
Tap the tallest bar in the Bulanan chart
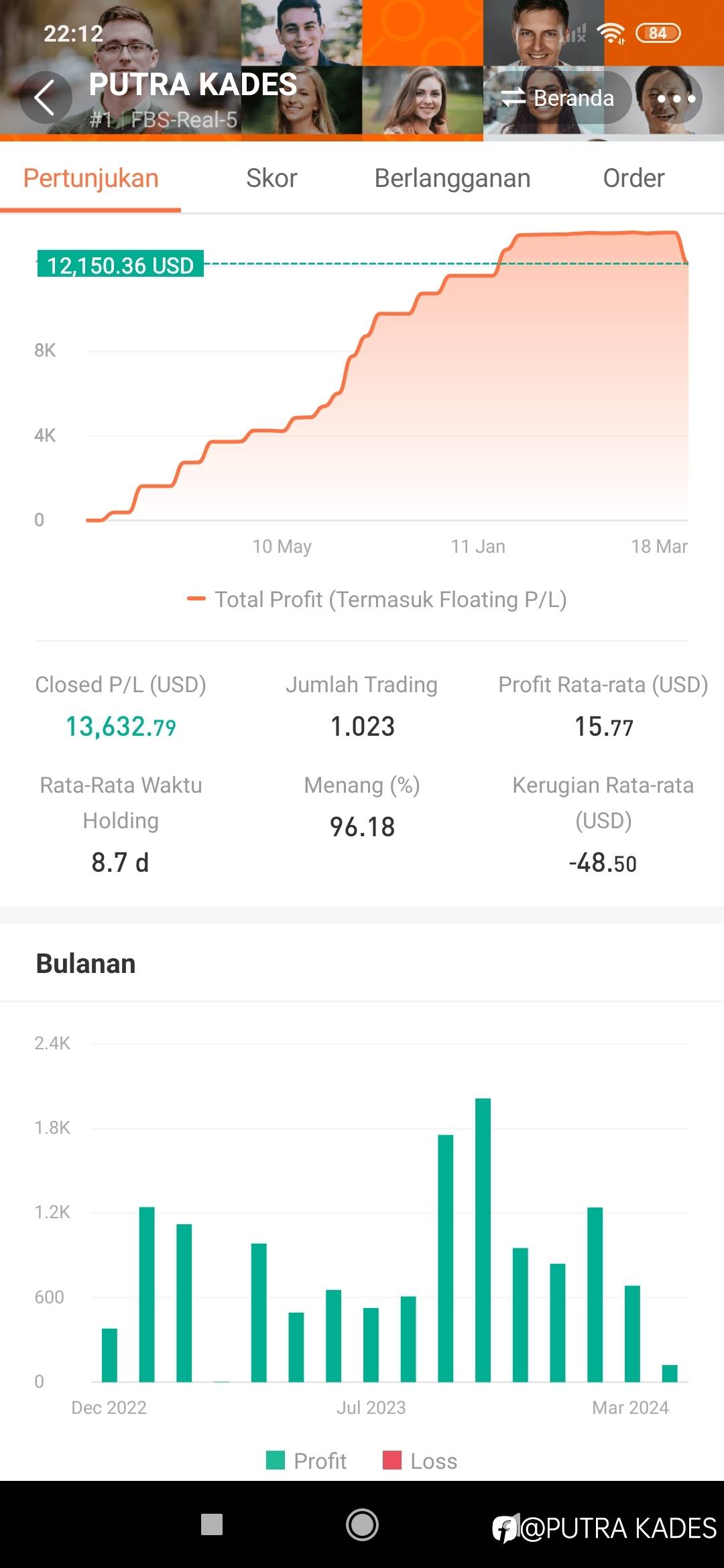[x=483, y=1240]
